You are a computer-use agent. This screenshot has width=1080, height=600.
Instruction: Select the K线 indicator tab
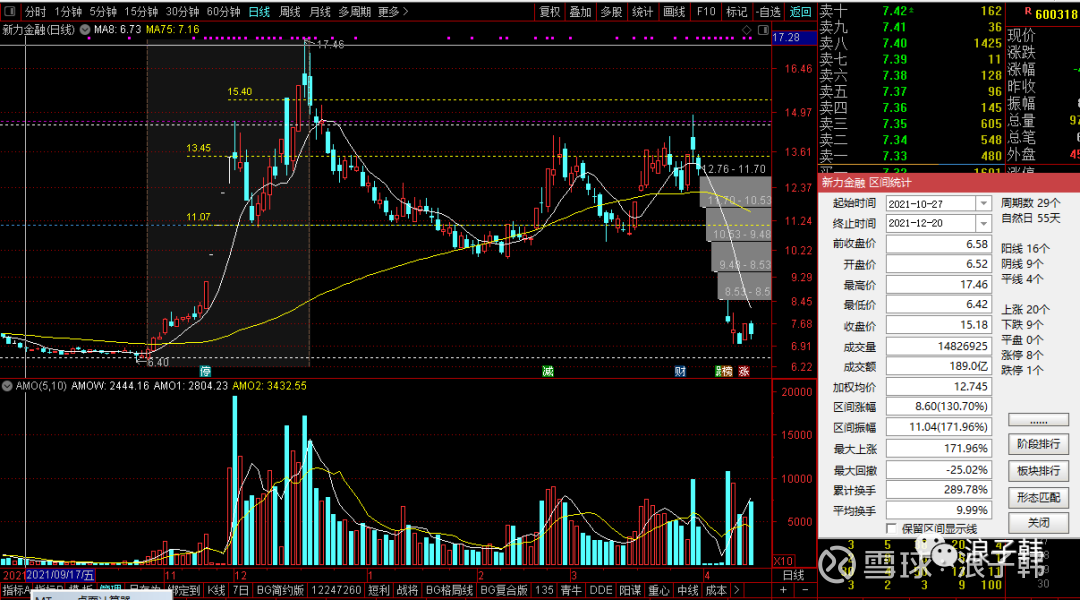click(216, 590)
